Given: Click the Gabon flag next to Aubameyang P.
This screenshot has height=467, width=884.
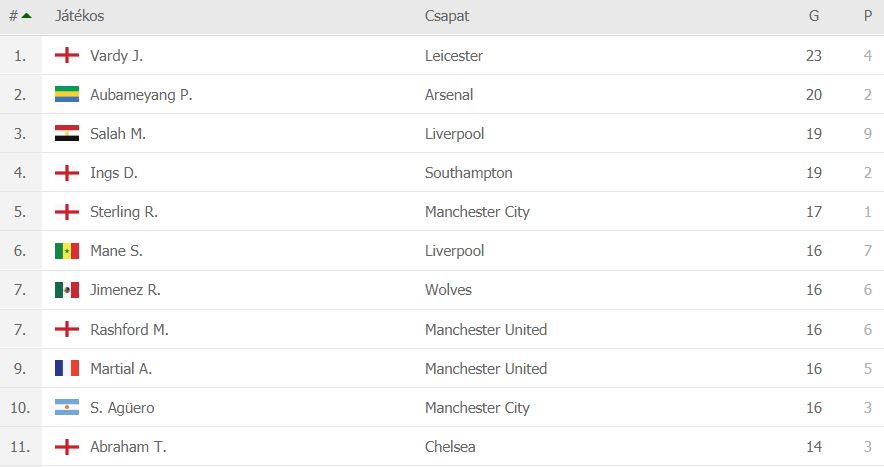Looking at the screenshot, I should pyautogui.click(x=67, y=94).
